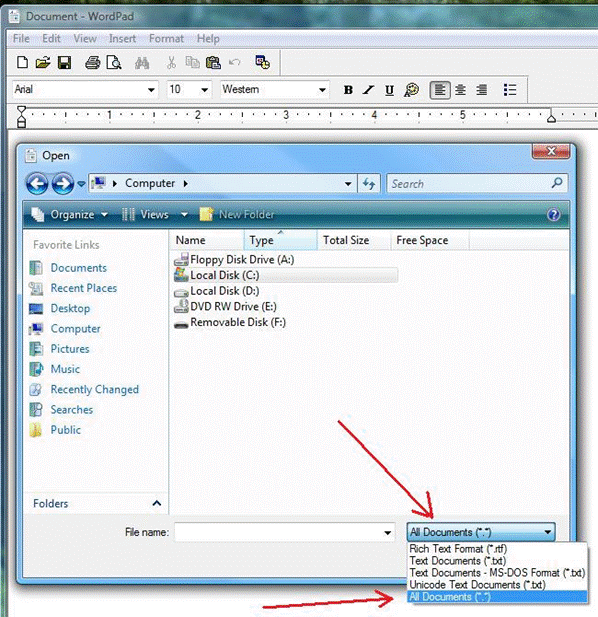Click the Find binoculars icon

(142, 63)
